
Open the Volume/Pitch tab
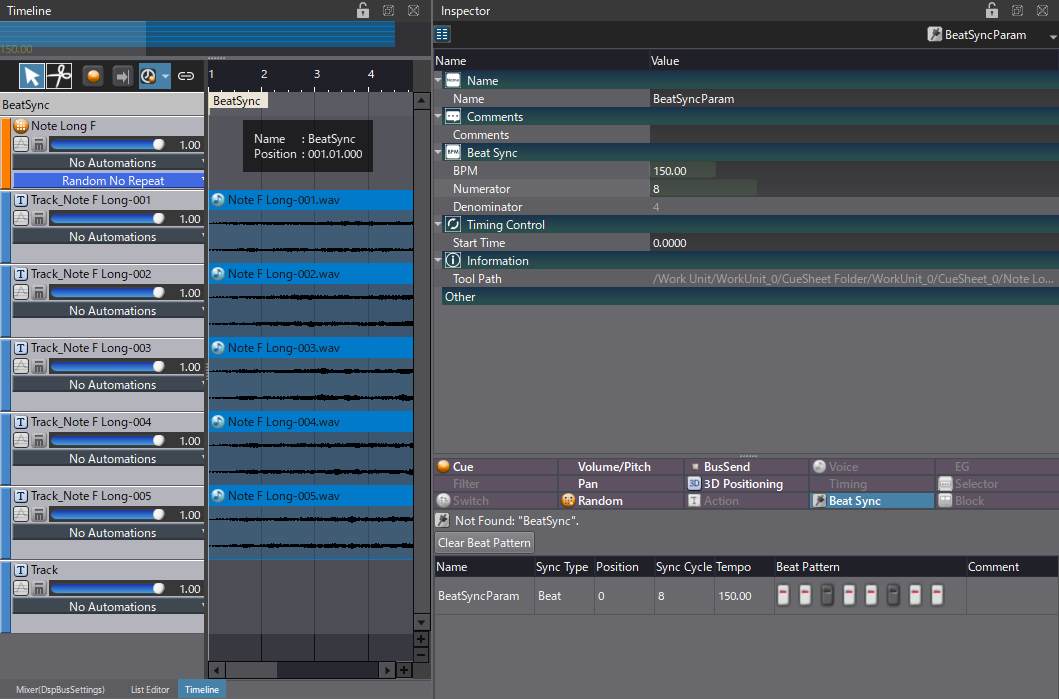pos(621,467)
